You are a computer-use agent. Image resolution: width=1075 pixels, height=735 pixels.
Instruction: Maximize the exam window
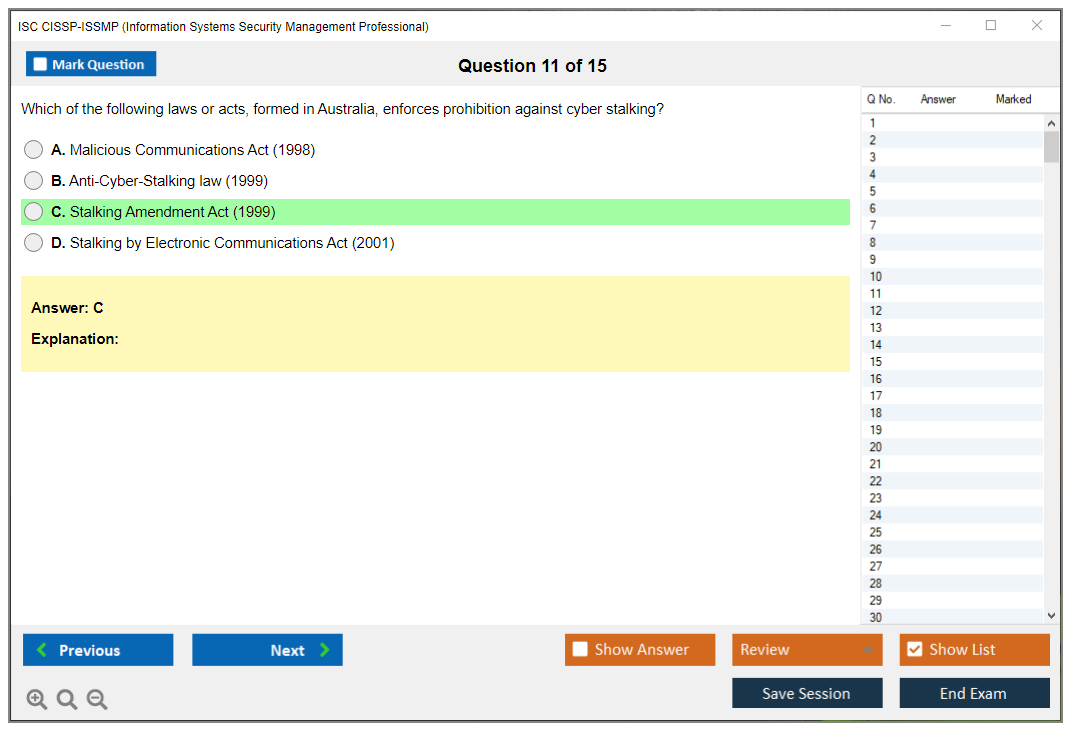point(991,26)
